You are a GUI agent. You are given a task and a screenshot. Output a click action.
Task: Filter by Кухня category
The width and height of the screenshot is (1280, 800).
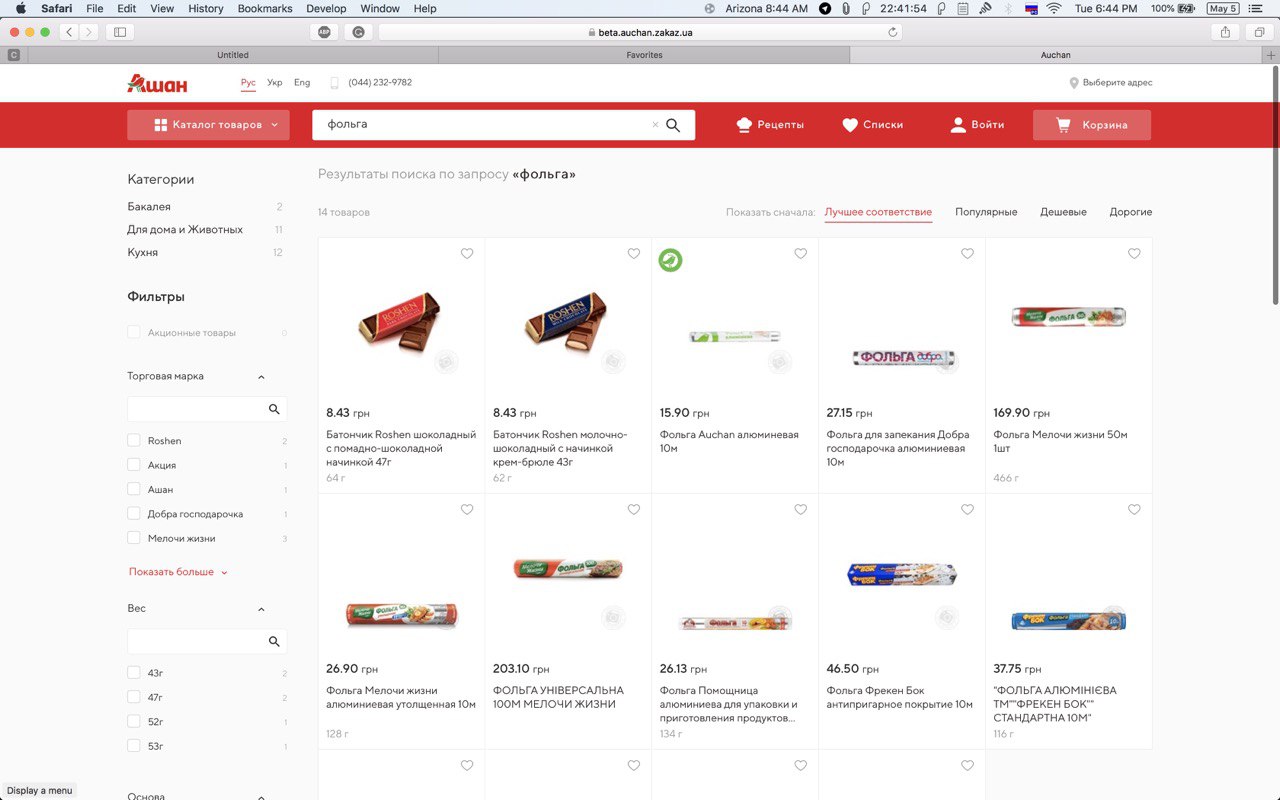pos(143,253)
